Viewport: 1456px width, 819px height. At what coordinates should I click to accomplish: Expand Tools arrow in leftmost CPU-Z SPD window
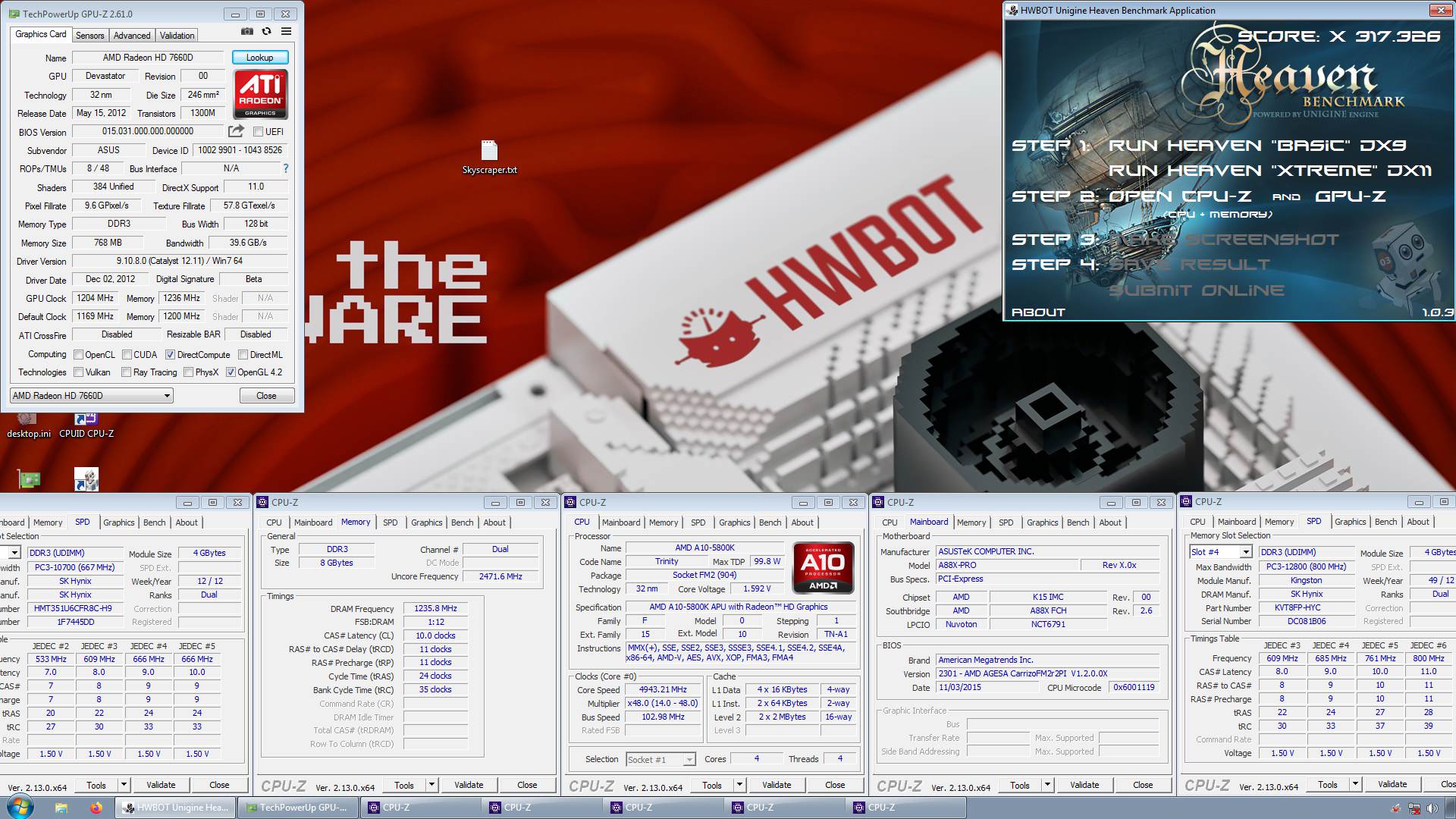(124, 785)
